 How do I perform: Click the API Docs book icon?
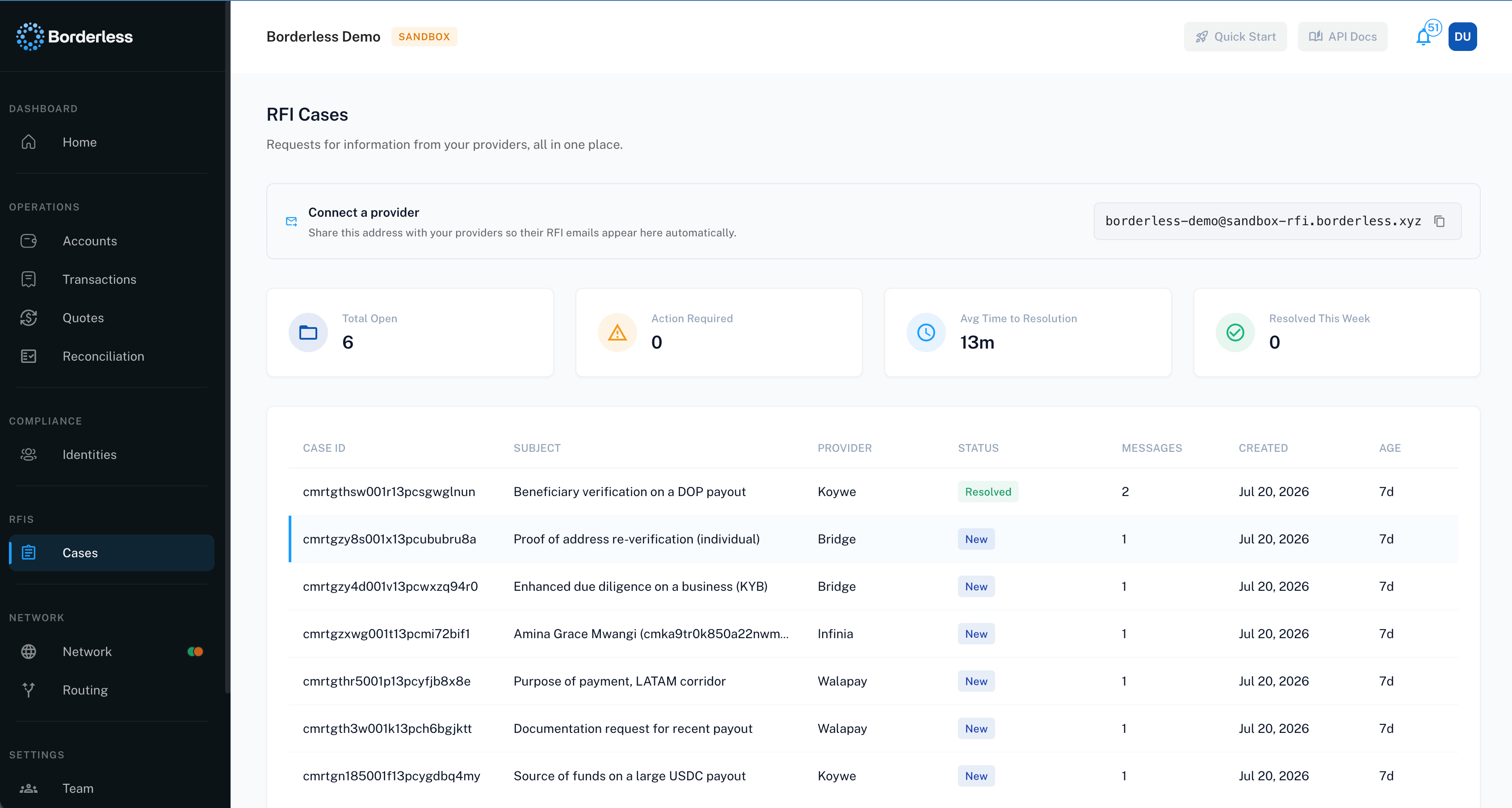[1316, 36]
